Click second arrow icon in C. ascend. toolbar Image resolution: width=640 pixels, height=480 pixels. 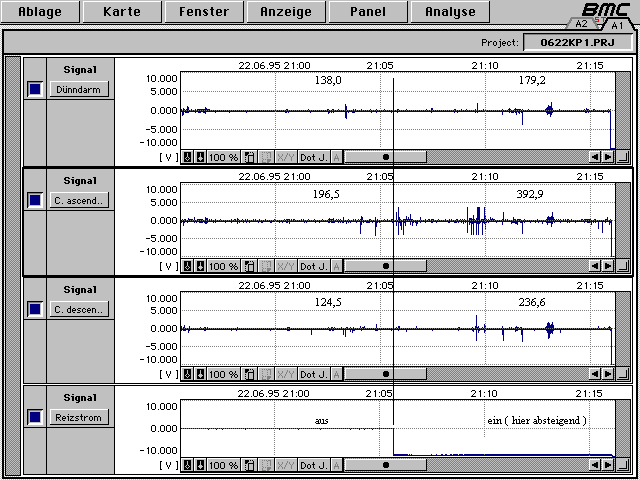[200, 267]
